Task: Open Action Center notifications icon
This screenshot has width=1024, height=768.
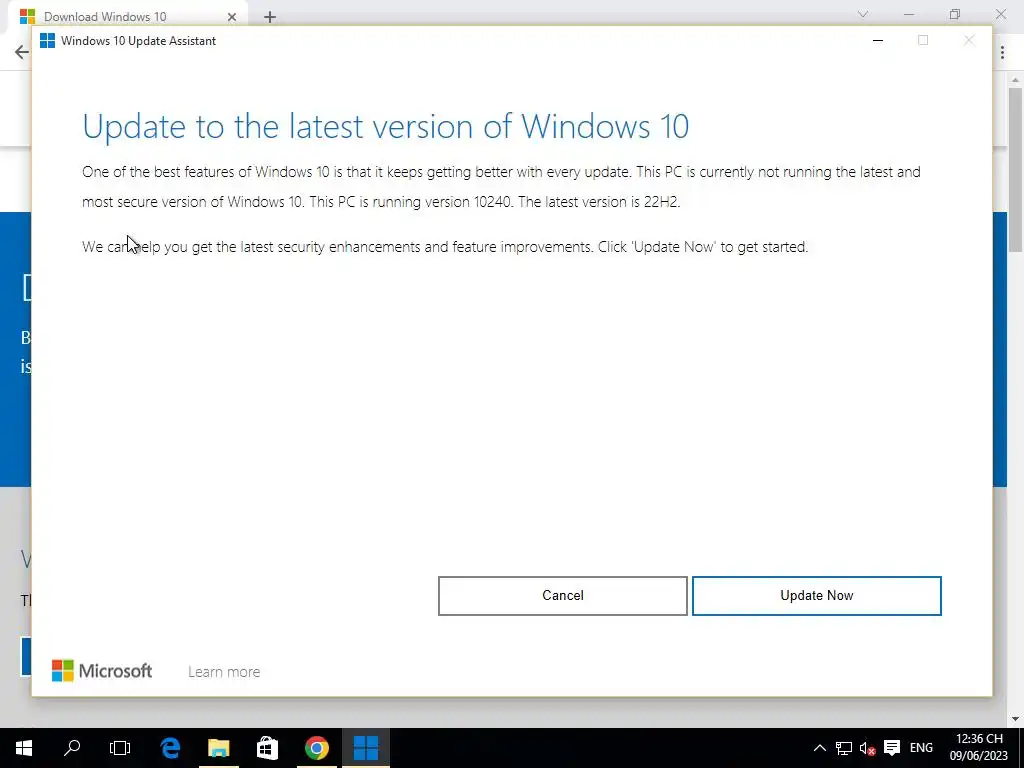Action: pyautogui.click(x=891, y=748)
